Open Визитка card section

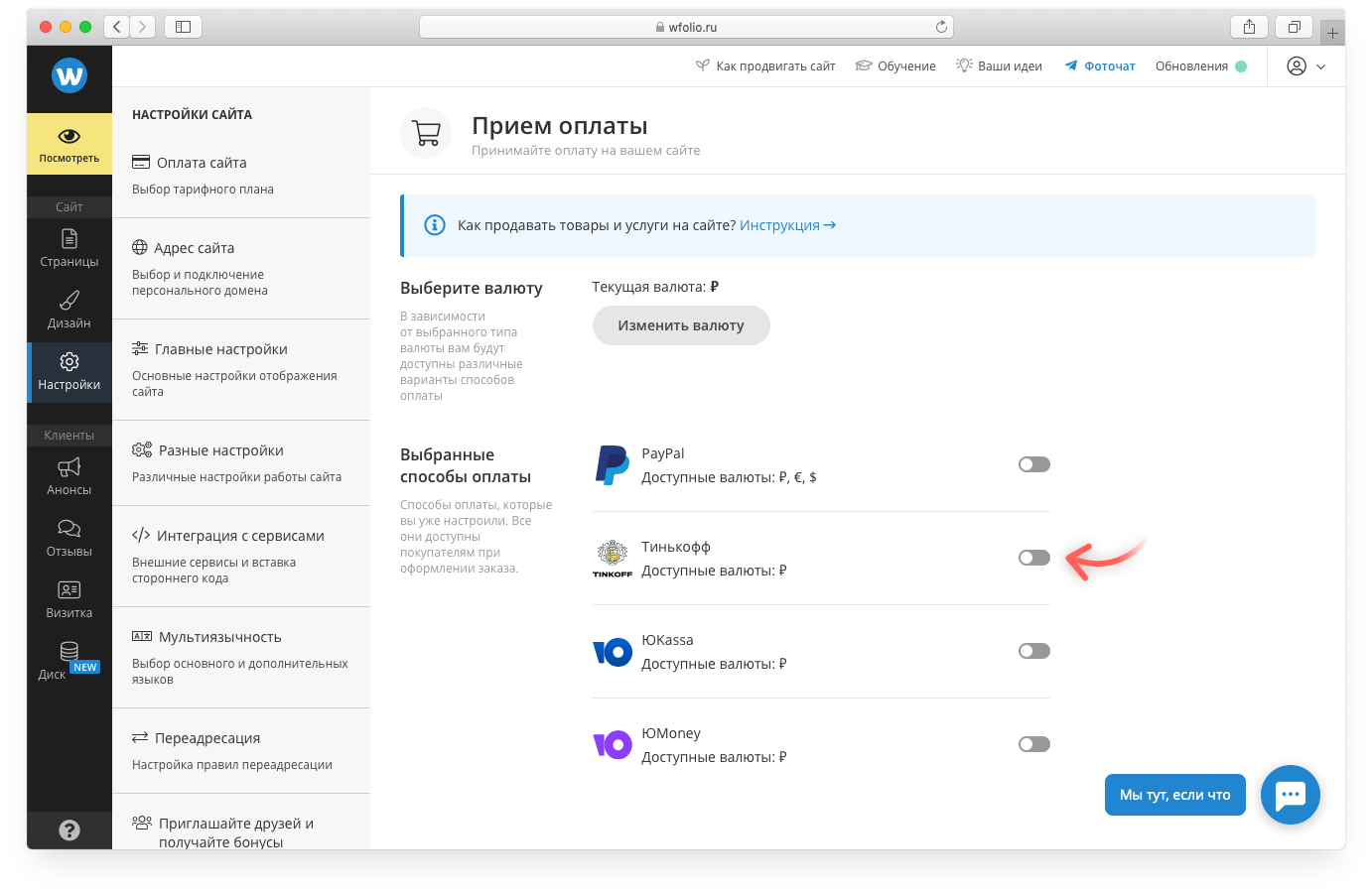[69, 600]
